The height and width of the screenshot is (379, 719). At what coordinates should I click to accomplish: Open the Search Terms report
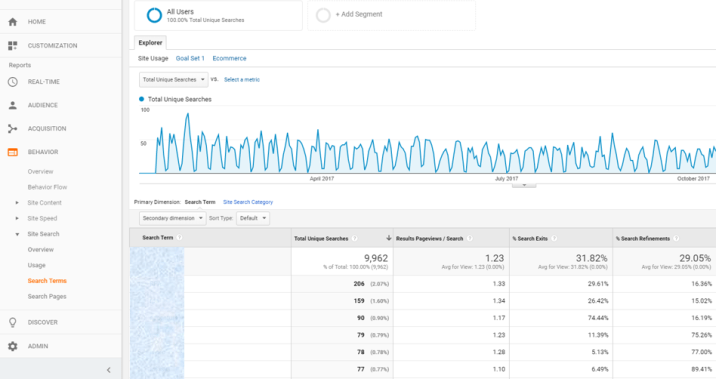47,280
